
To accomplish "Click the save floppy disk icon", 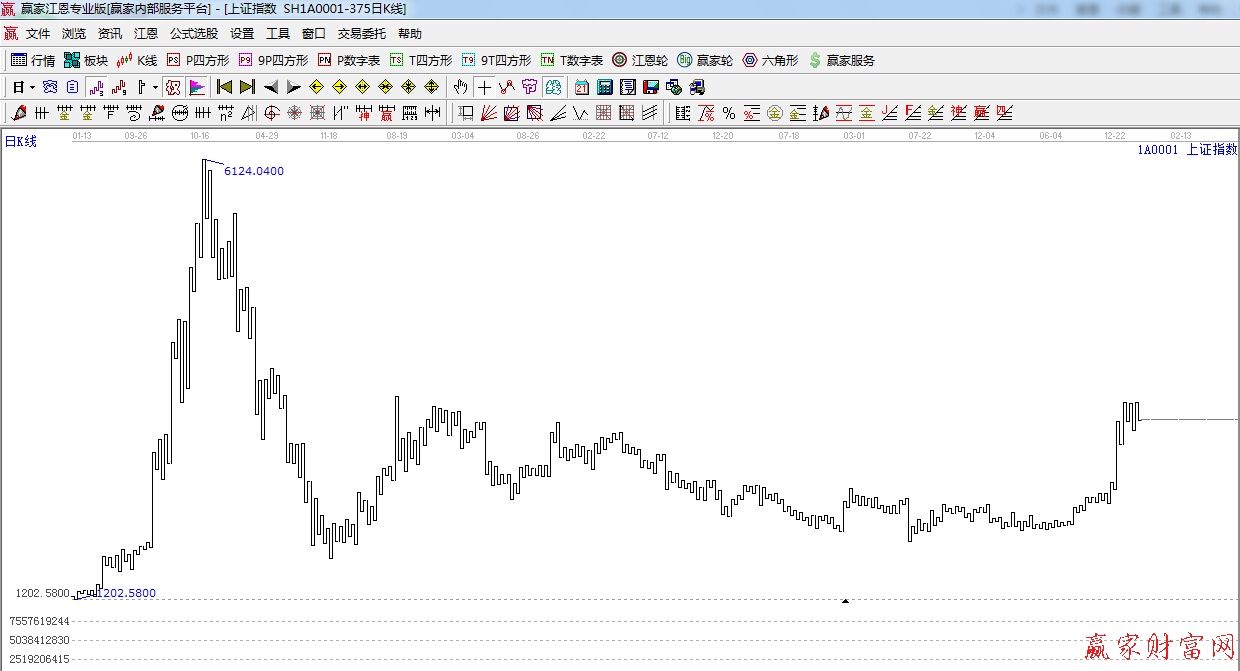I will click(651, 87).
